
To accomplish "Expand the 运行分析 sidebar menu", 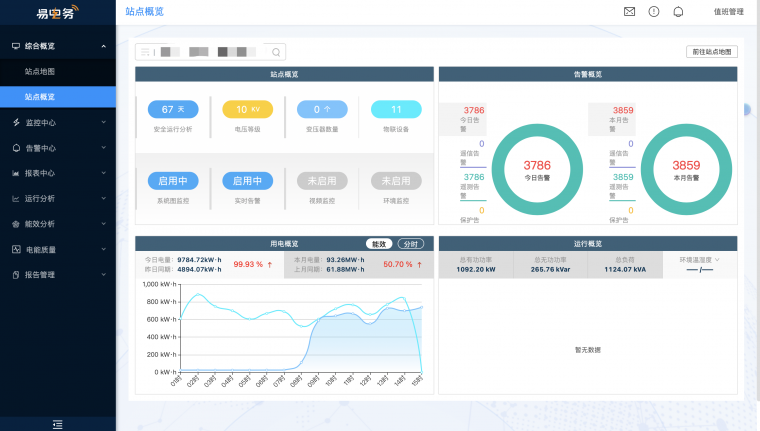I will pyautogui.click(x=58, y=198).
